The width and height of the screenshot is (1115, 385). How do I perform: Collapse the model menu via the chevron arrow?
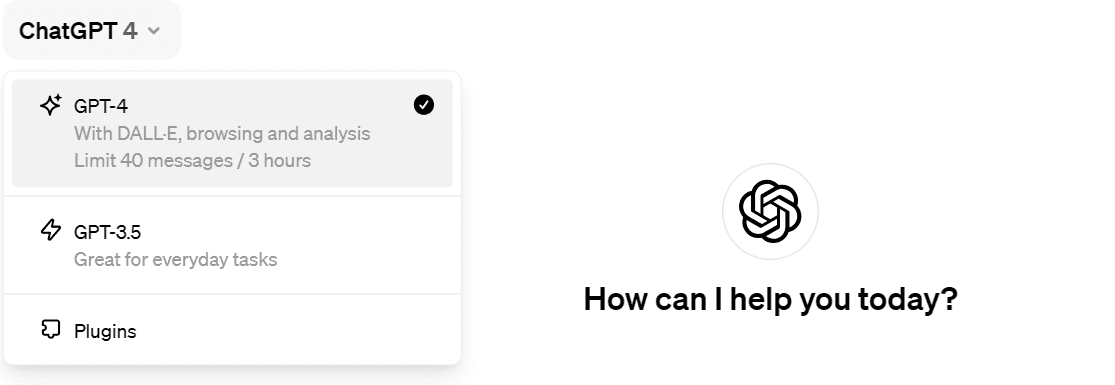pyautogui.click(x=154, y=31)
